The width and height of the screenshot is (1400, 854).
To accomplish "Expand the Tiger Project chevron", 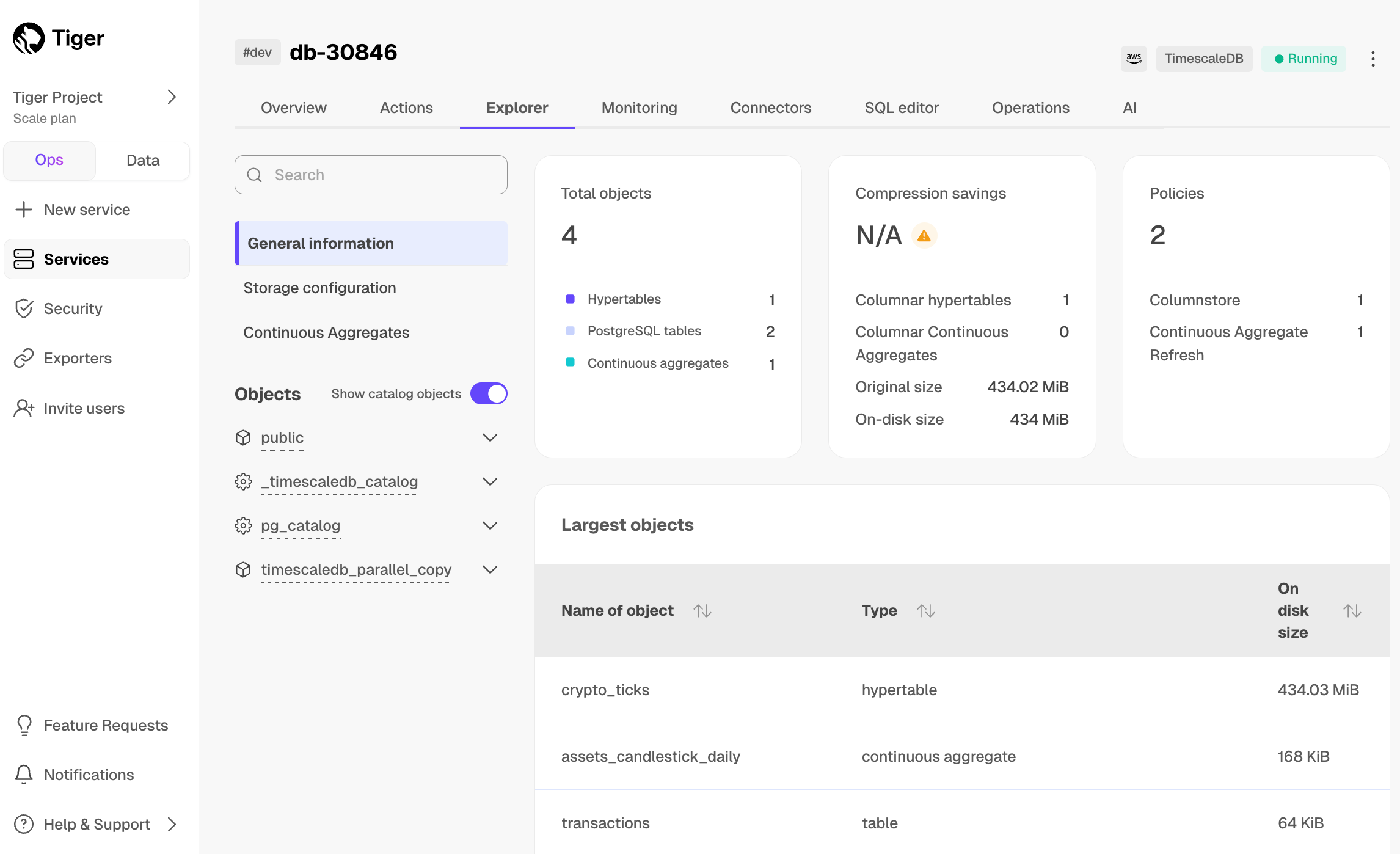I will (172, 97).
